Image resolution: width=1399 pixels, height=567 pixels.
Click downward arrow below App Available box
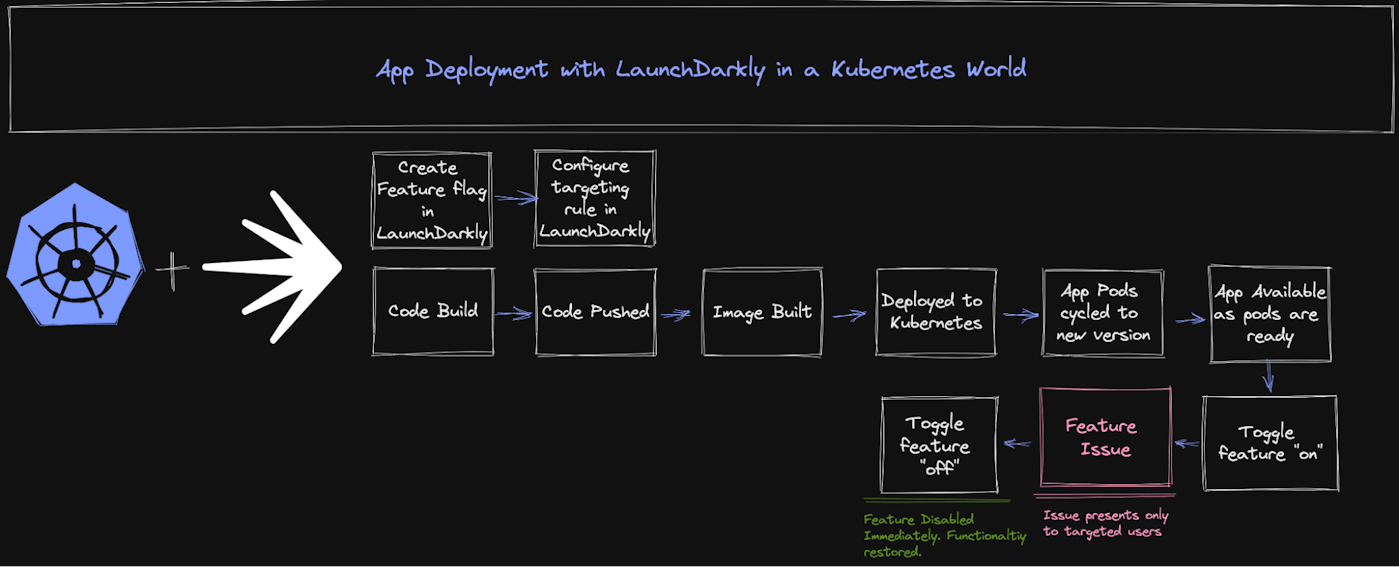(x=1268, y=377)
